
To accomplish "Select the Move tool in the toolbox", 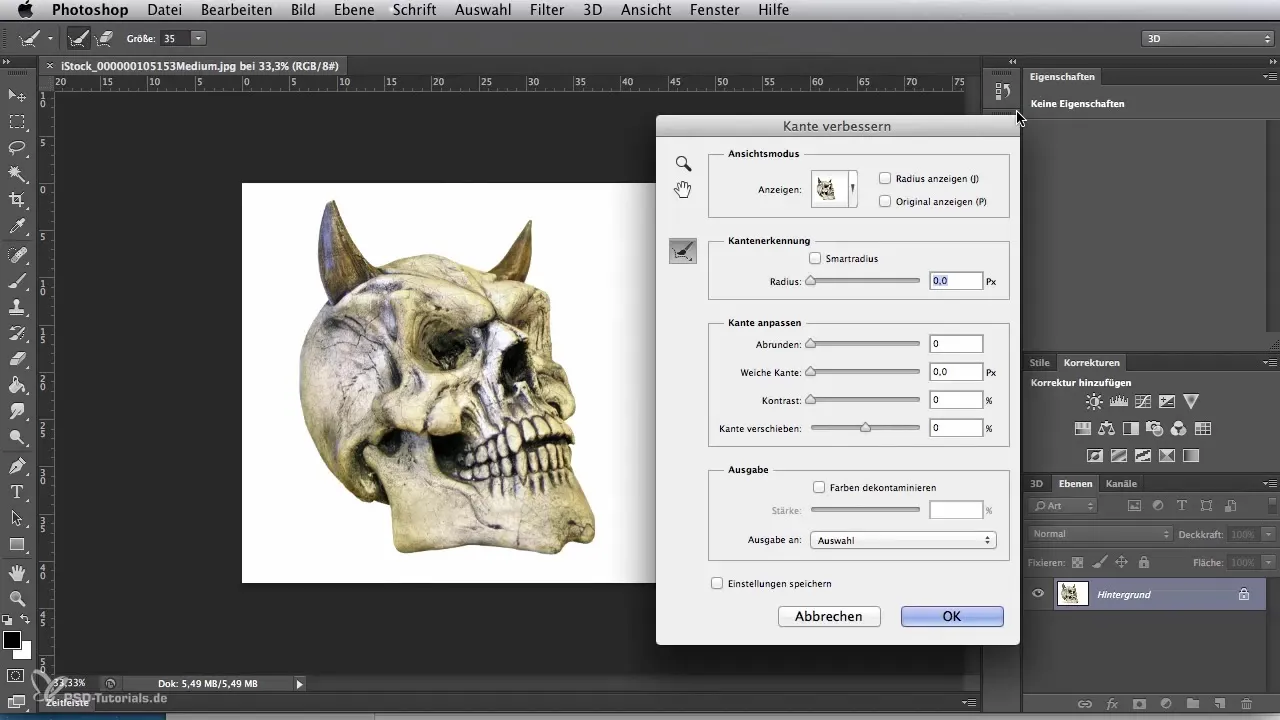I will 17,95.
